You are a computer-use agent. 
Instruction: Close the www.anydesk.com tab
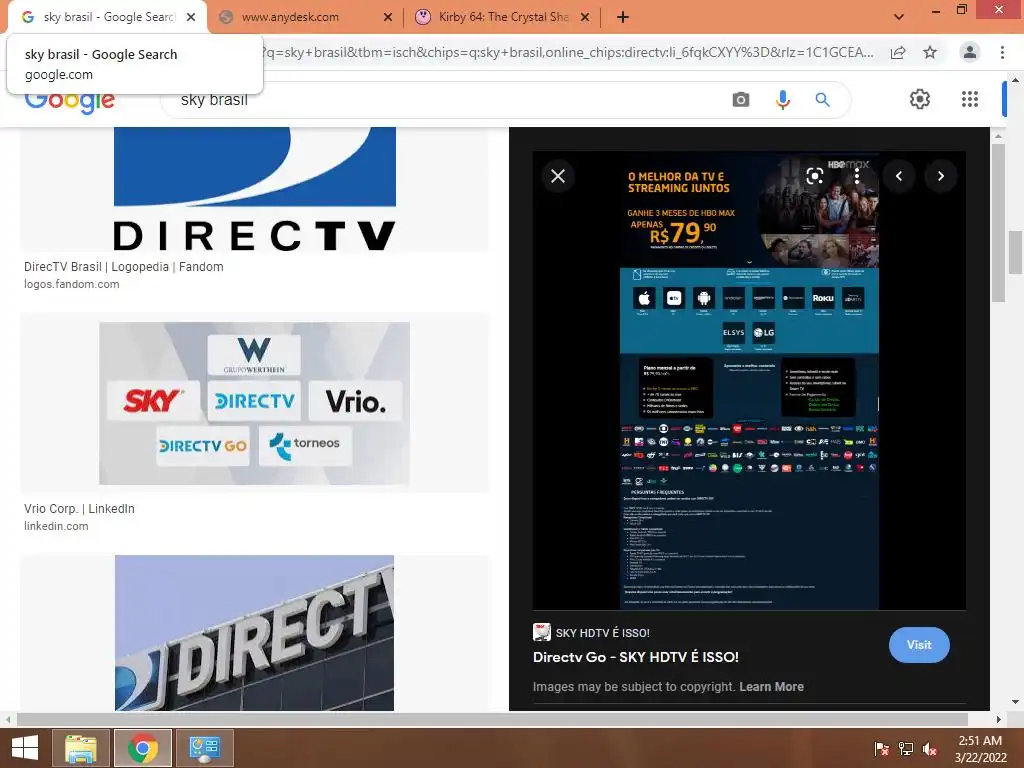(x=388, y=17)
